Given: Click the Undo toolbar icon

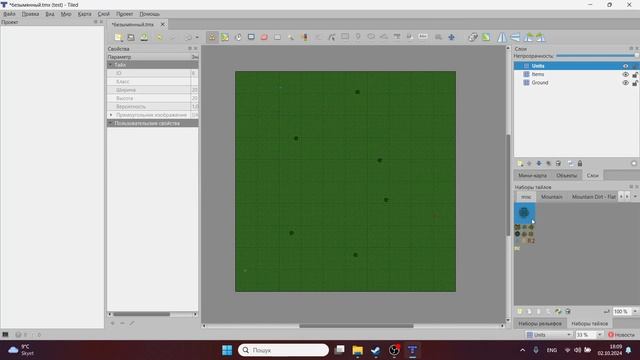Looking at the screenshot, I should tap(160, 37).
